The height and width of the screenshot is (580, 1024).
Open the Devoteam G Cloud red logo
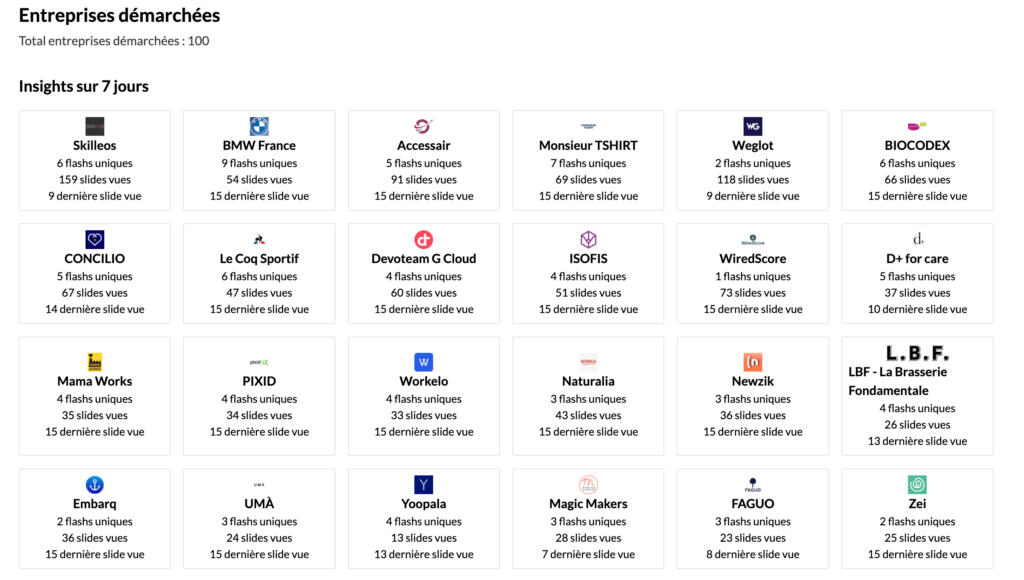pyautogui.click(x=424, y=239)
